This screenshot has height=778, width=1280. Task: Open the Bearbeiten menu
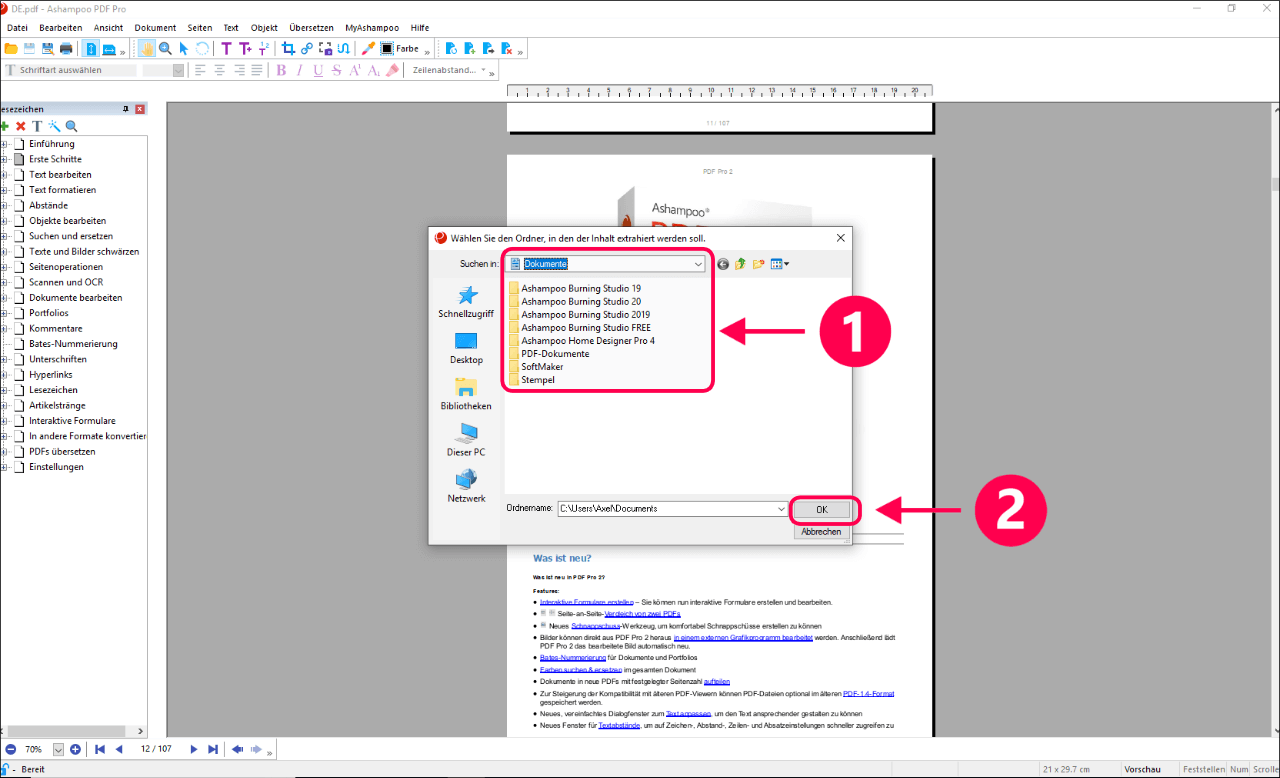(61, 28)
